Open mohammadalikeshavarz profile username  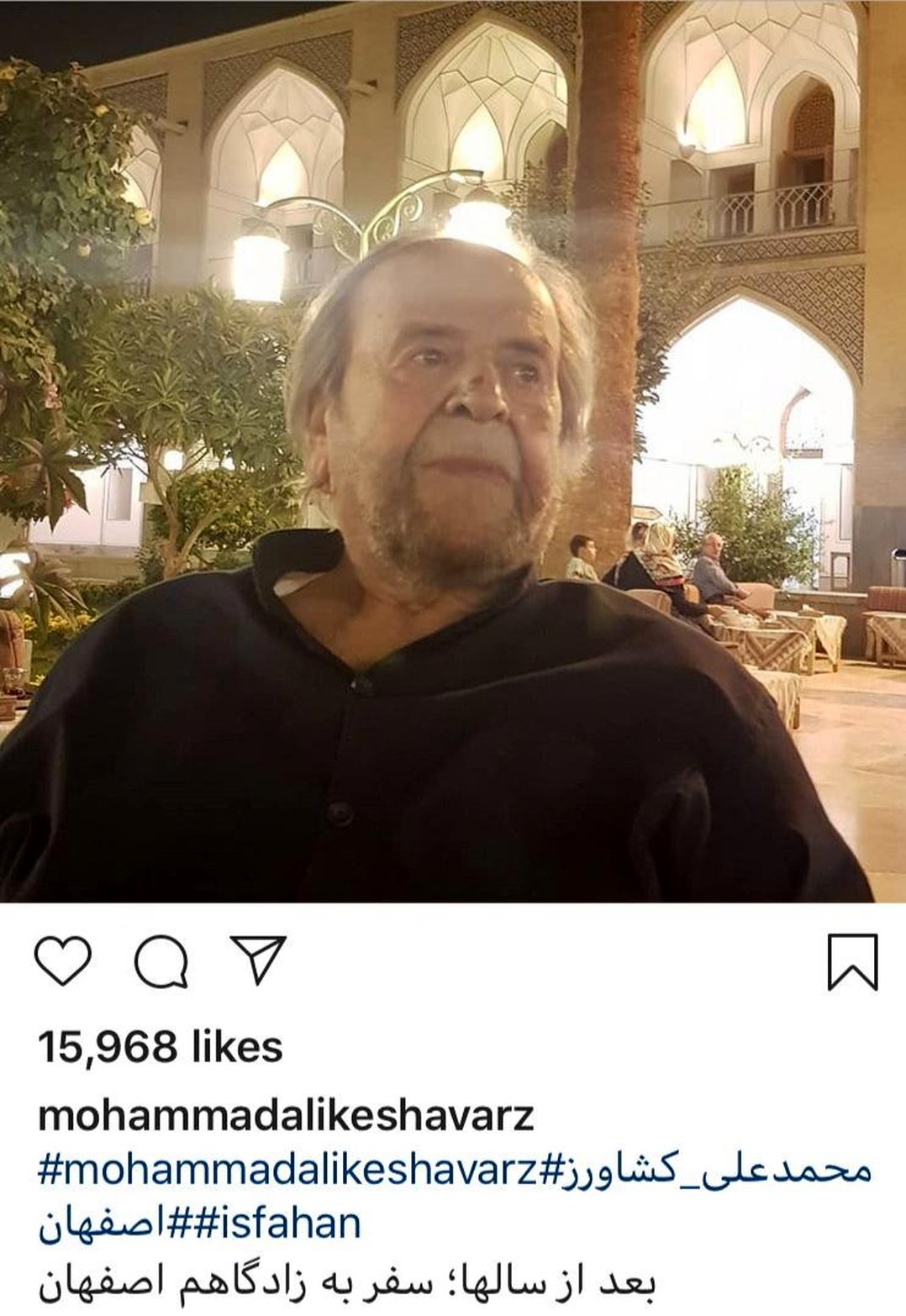[287, 1116]
